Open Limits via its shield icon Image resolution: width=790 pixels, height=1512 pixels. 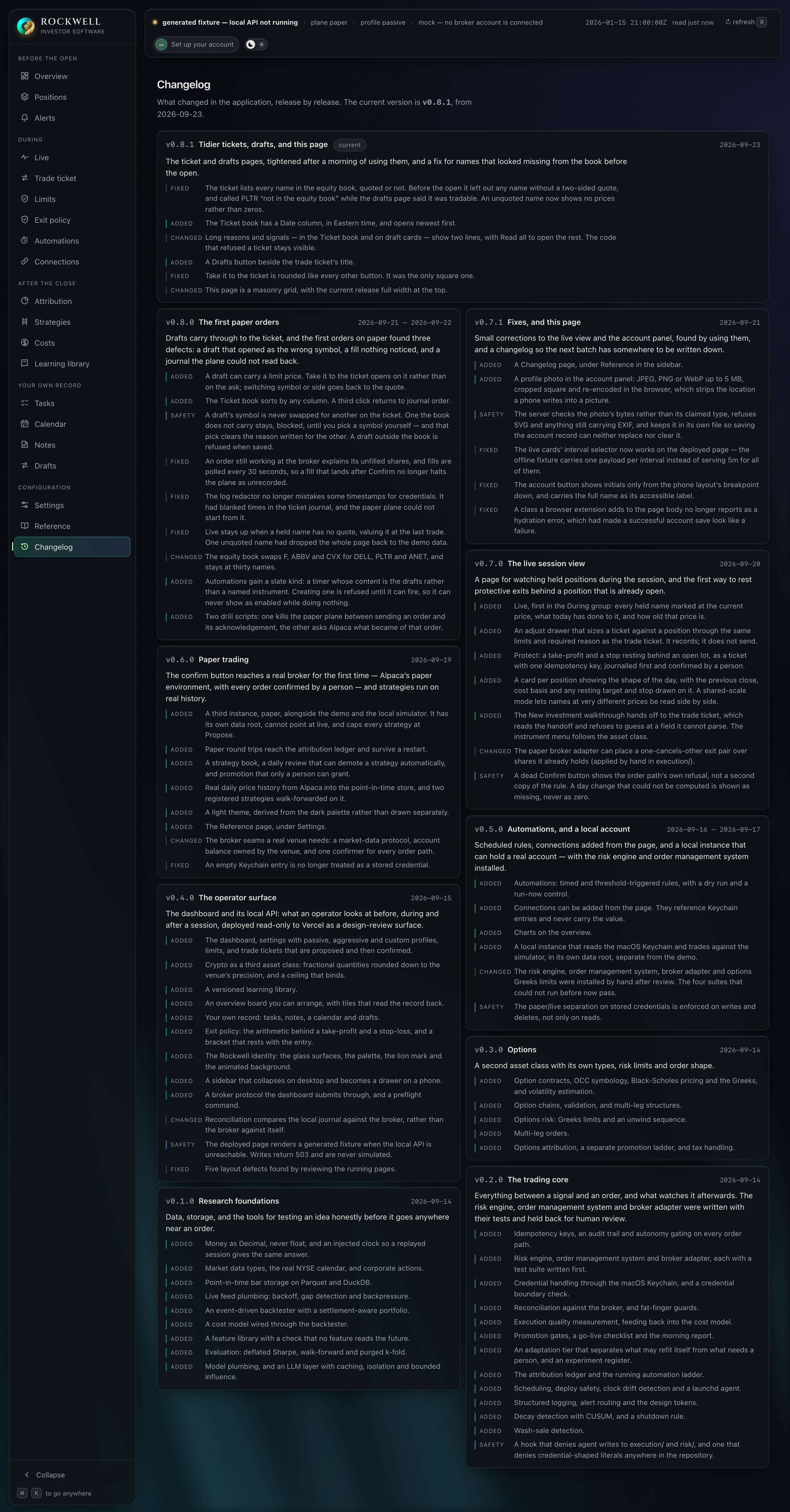25,199
